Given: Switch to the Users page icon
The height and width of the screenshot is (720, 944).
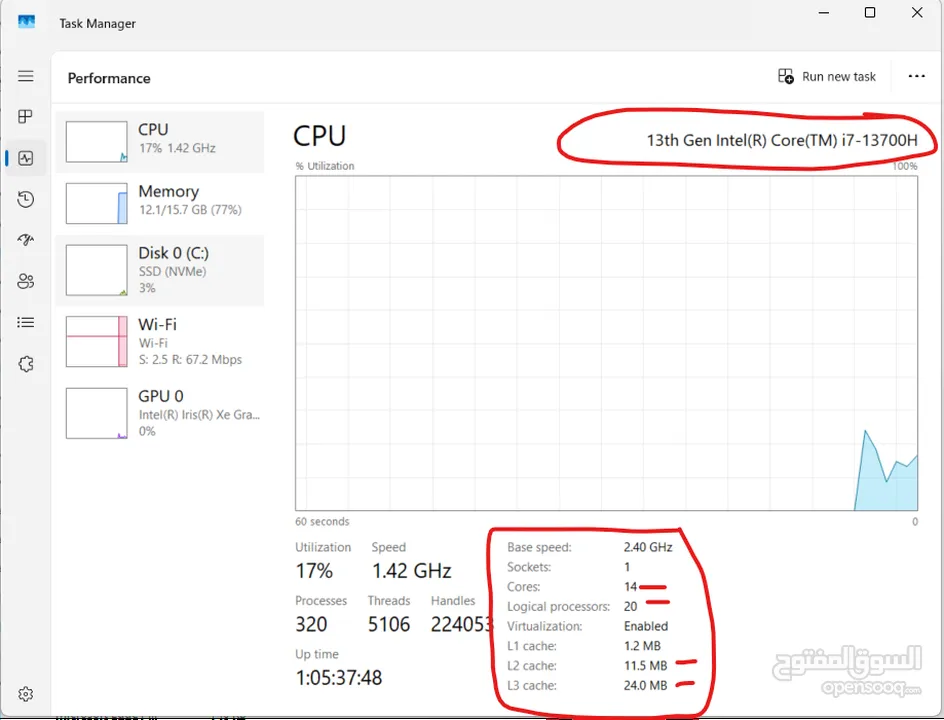Looking at the screenshot, I should tap(26, 281).
